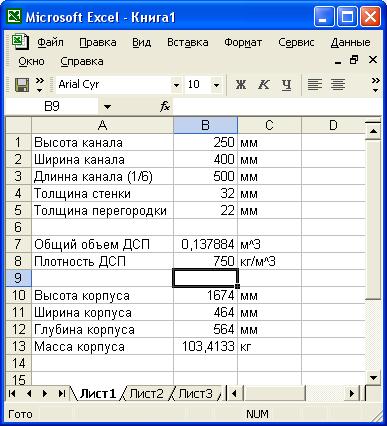Screen dimensions: 387x426
Task: Align text center
Action: [x=338, y=85]
